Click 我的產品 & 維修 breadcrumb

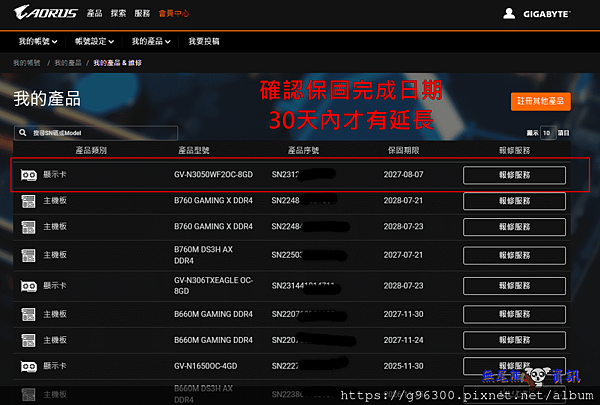117,63
